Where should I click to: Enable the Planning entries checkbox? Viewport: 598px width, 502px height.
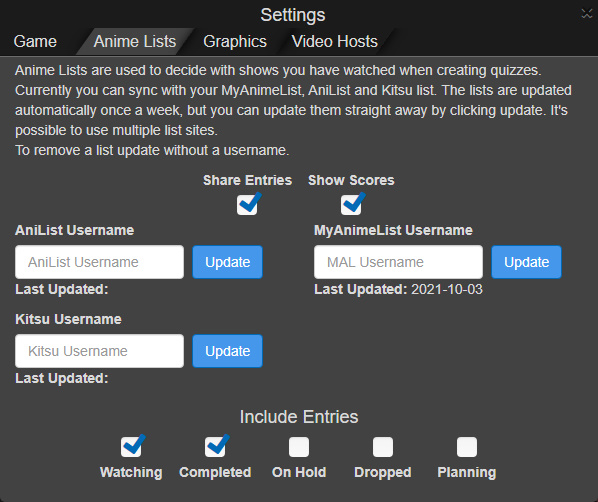tap(467, 447)
